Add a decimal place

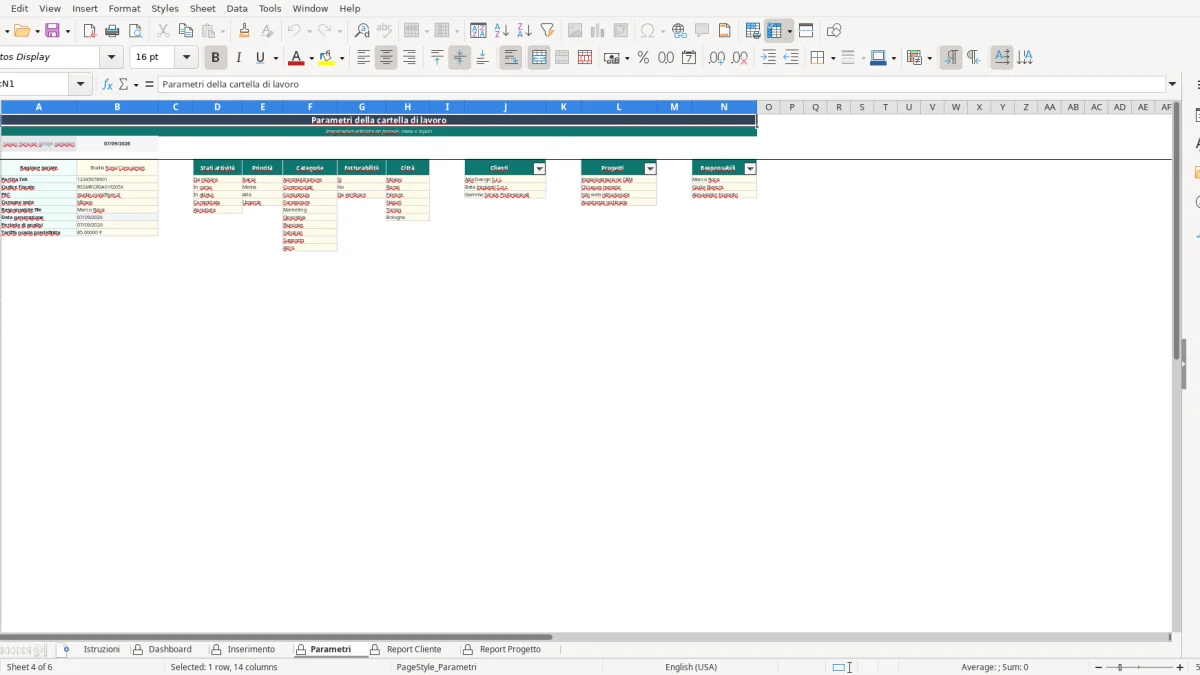coord(716,58)
